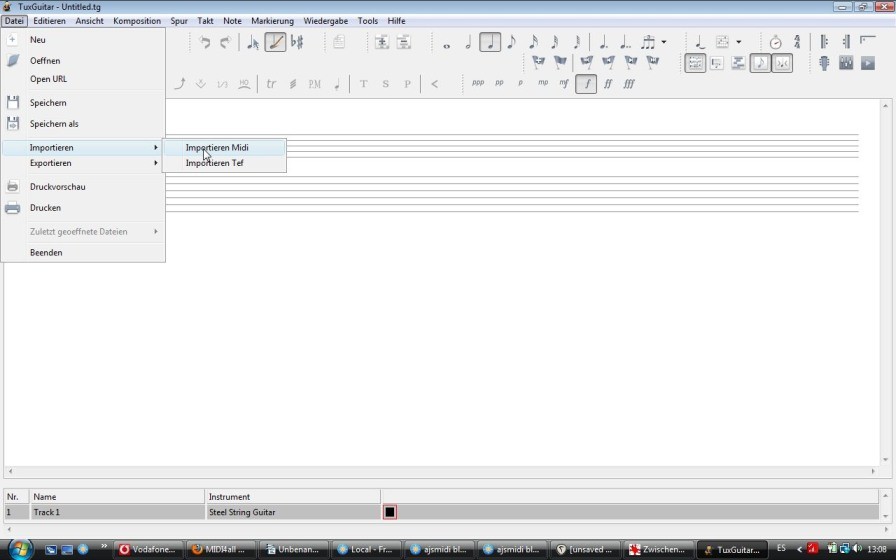Toggle the 'ppp' dynamic
The width and height of the screenshot is (896, 560).
click(x=478, y=83)
